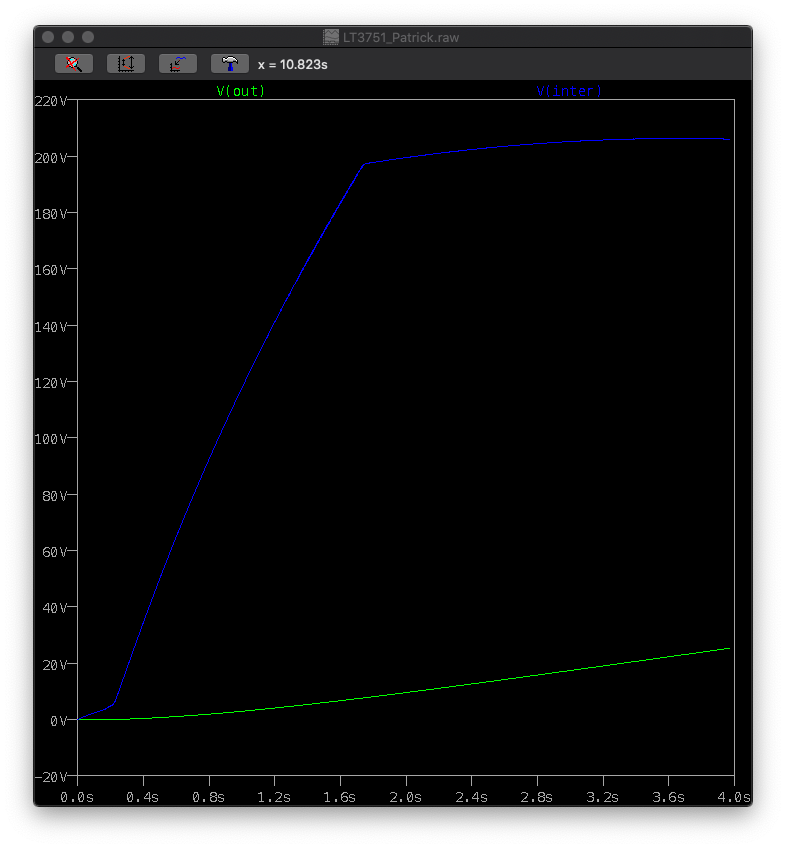Click the 0.0s time axis label
The height and width of the screenshot is (848, 786).
[x=77, y=797]
